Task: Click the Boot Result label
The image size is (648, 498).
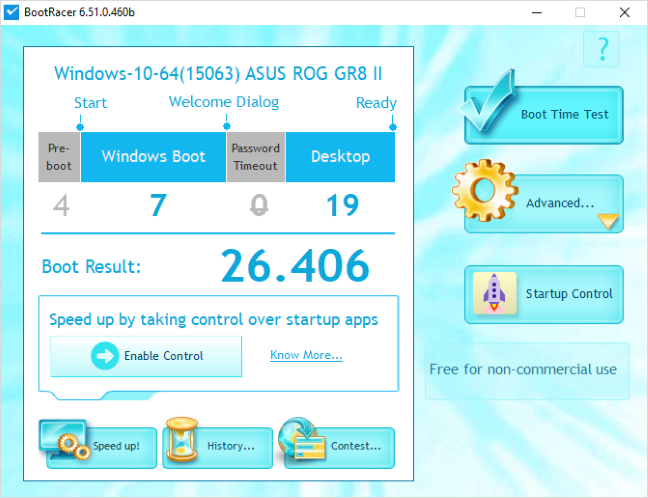Action: (91, 267)
